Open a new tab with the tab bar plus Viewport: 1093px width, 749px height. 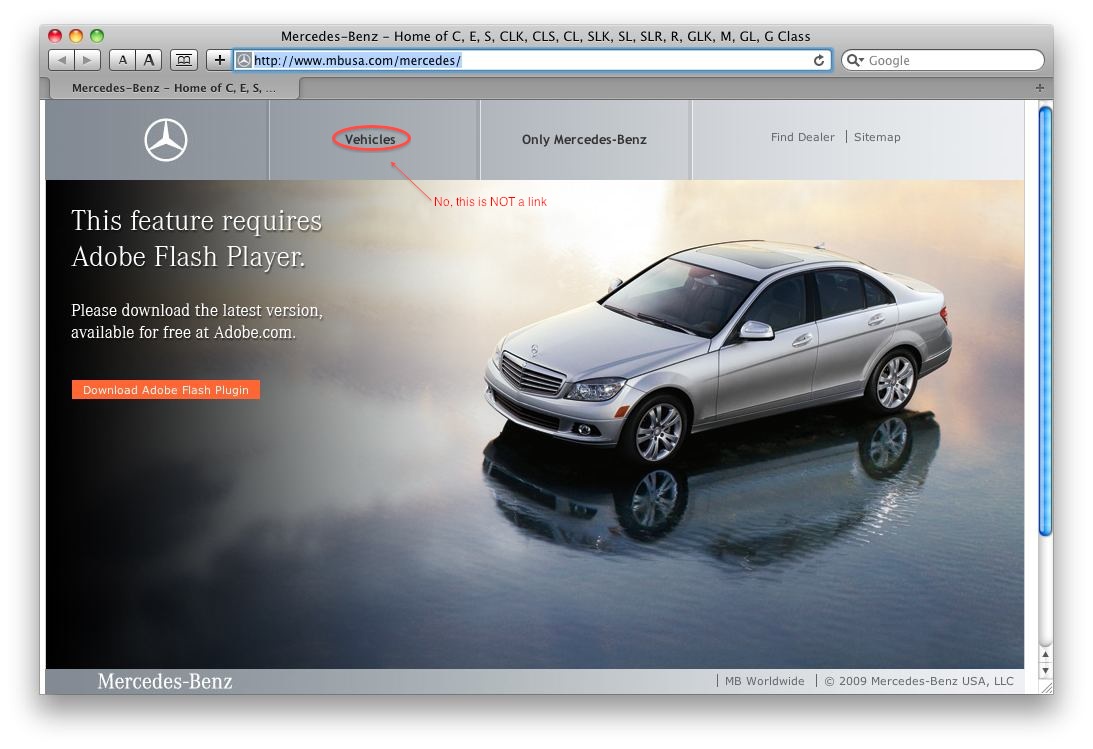click(1039, 88)
